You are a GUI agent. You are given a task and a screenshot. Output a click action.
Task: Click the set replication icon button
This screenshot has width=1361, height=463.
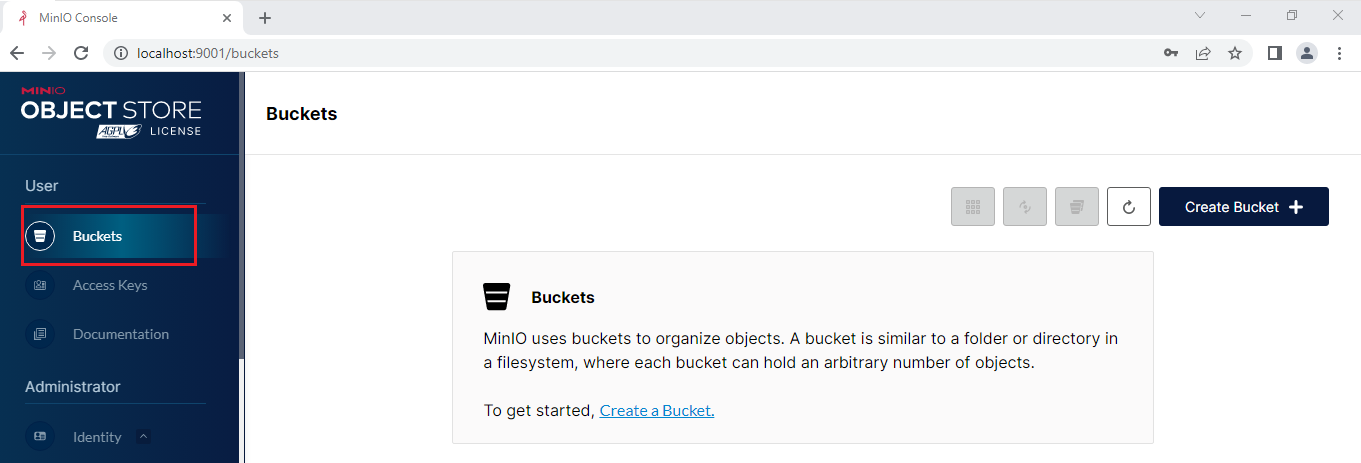(x=1025, y=207)
